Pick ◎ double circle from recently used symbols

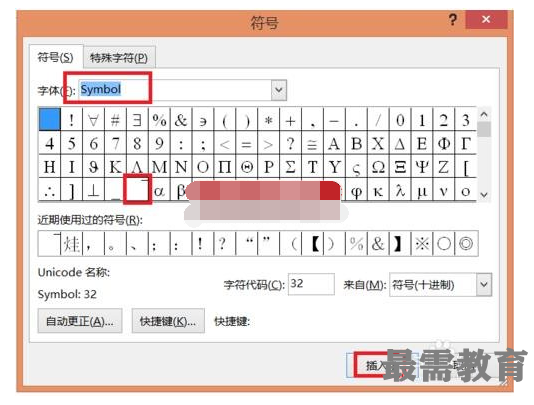click(x=466, y=243)
